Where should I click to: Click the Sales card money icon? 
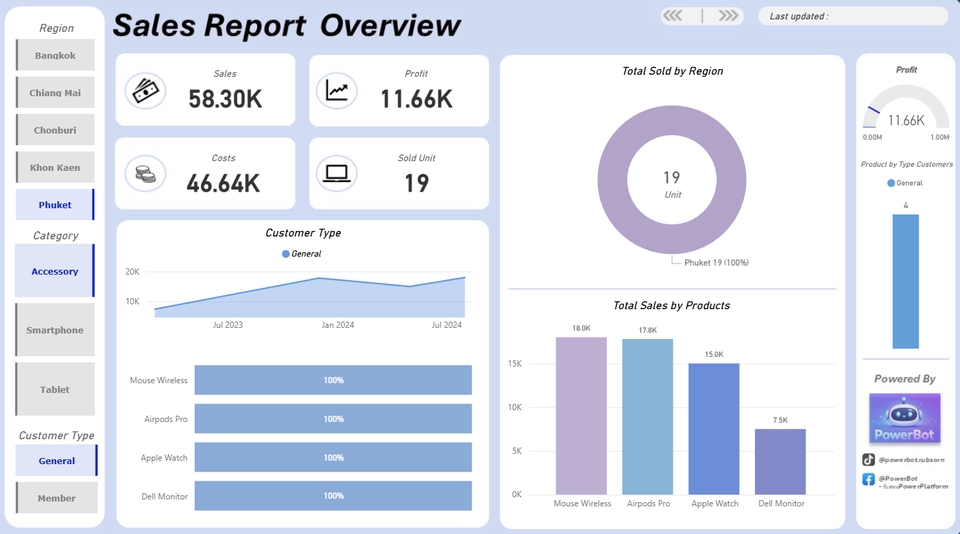(146, 91)
